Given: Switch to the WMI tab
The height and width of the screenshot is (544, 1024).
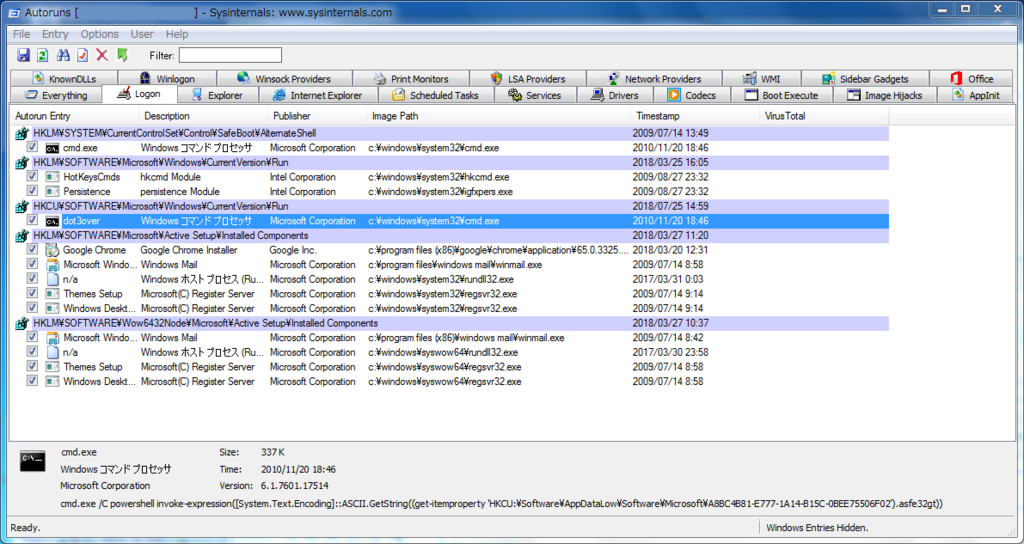Looking at the screenshot, I should (x=761, y=78).
